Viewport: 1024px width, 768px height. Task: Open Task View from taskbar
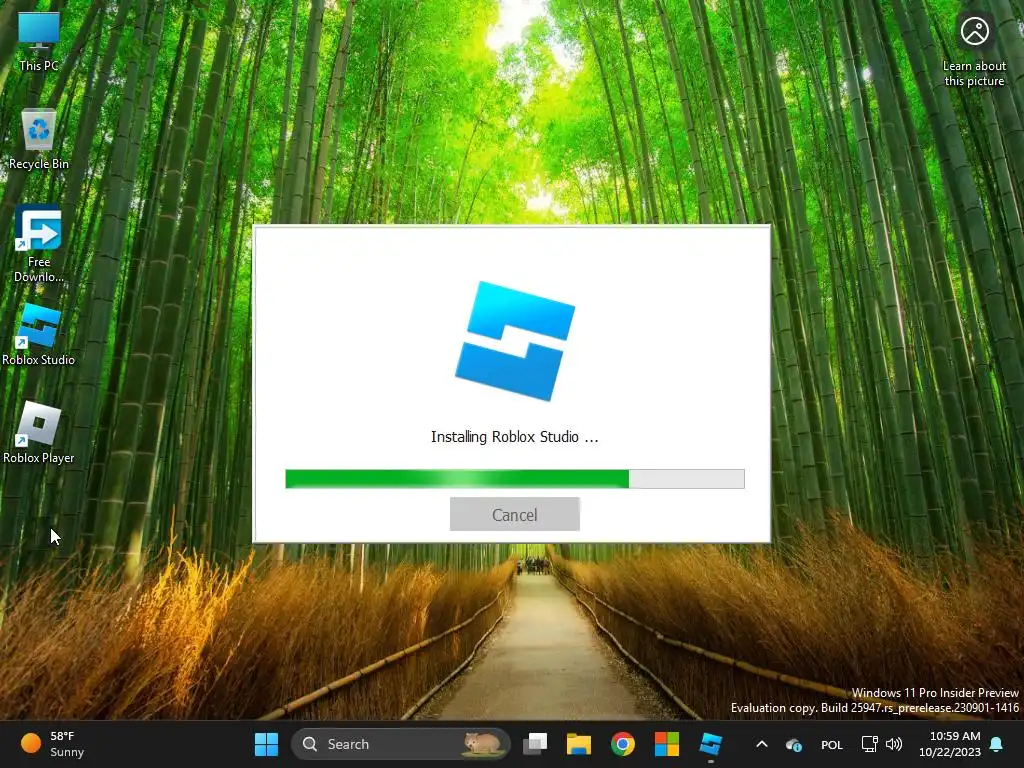pos(536,744)
